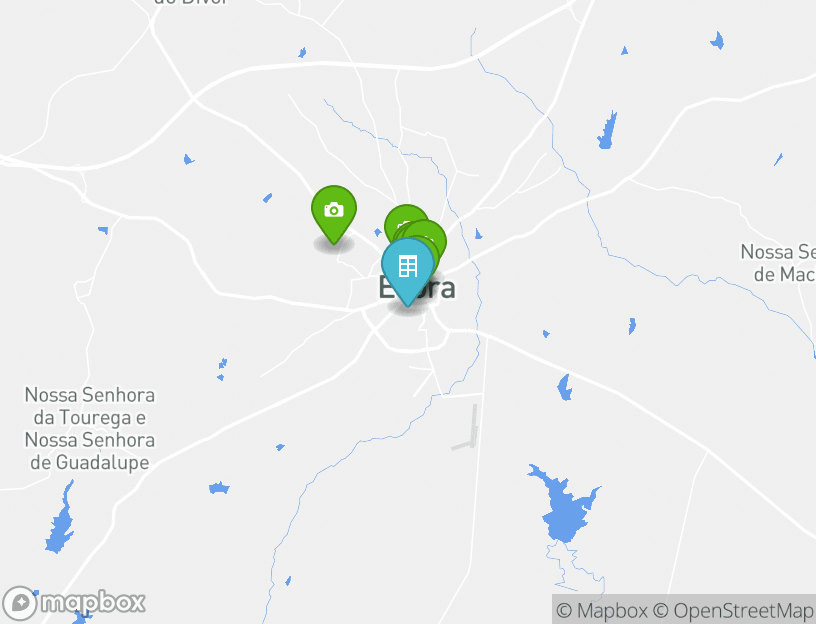This screenshot has width=816, height=624.
Task: Click the large reservoir south-east of Évora
Action: [x=563, y=505]
